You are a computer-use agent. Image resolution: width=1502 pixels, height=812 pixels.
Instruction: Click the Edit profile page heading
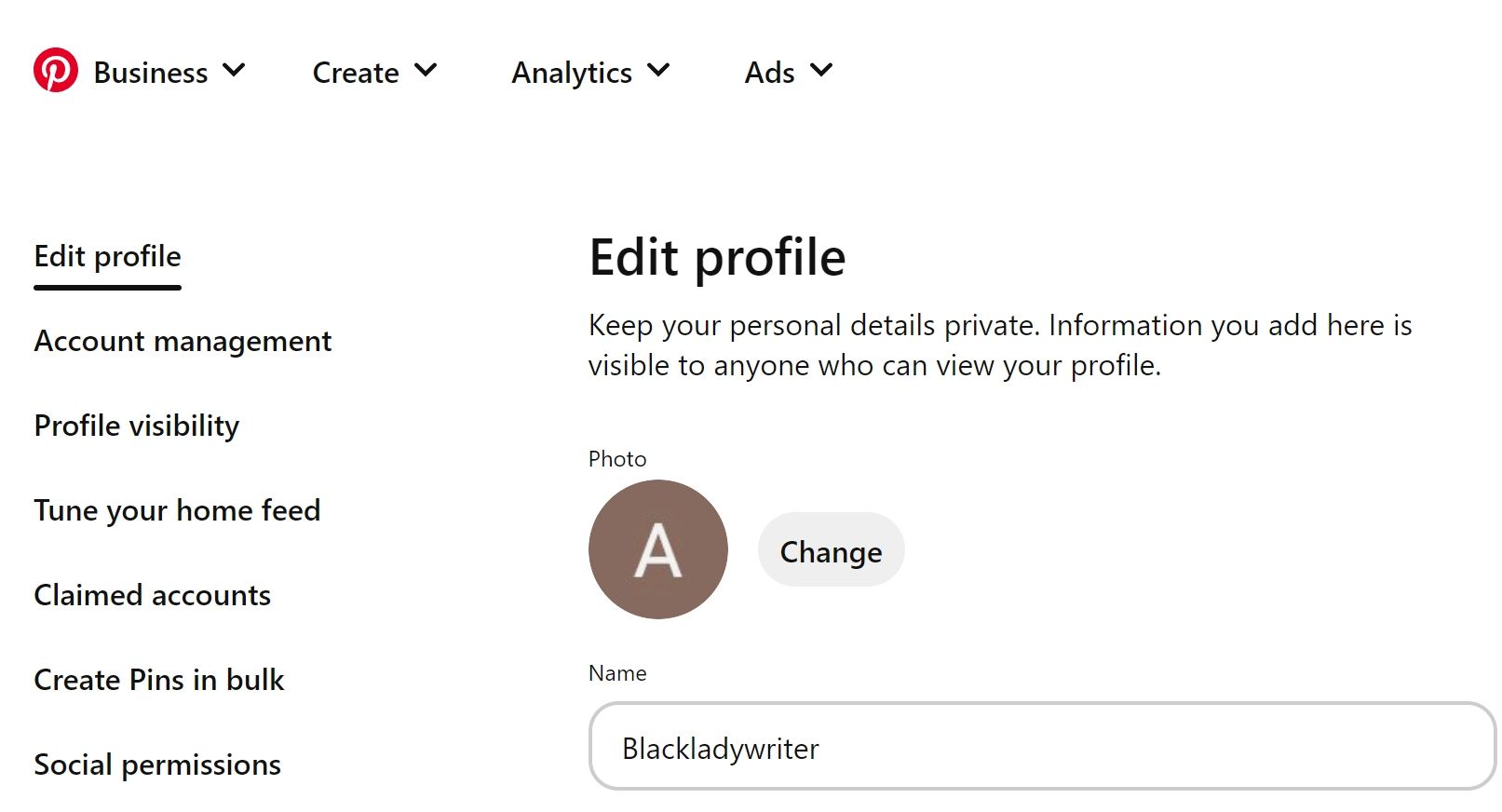(717, 257)
